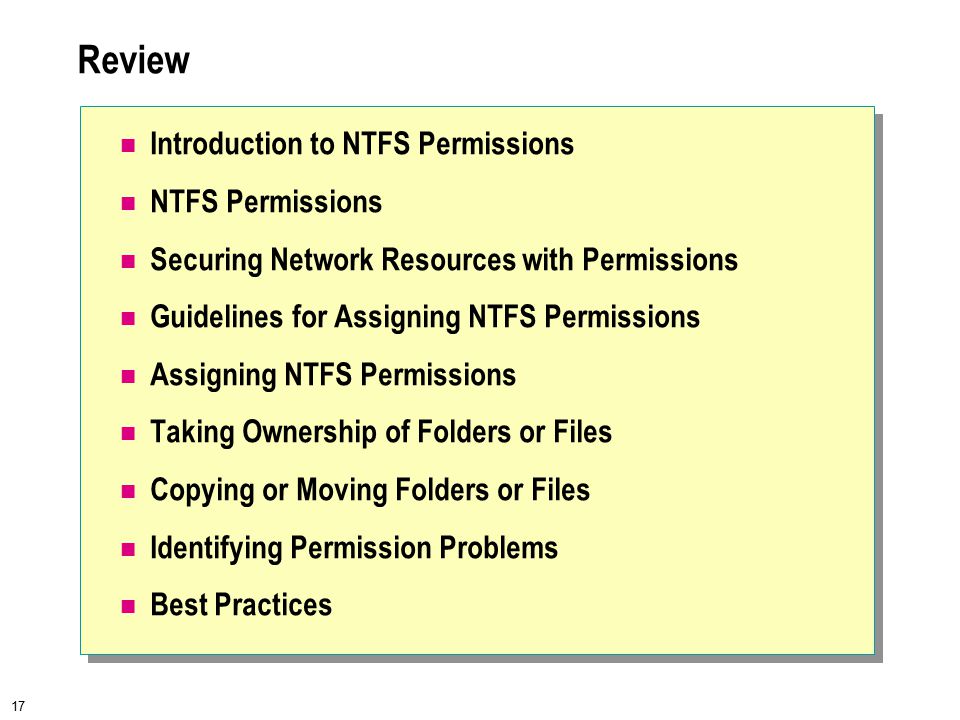Select Securing Network Resources with Permissions
The height and width of the screenshot is (720, 960).
[444, 260]
